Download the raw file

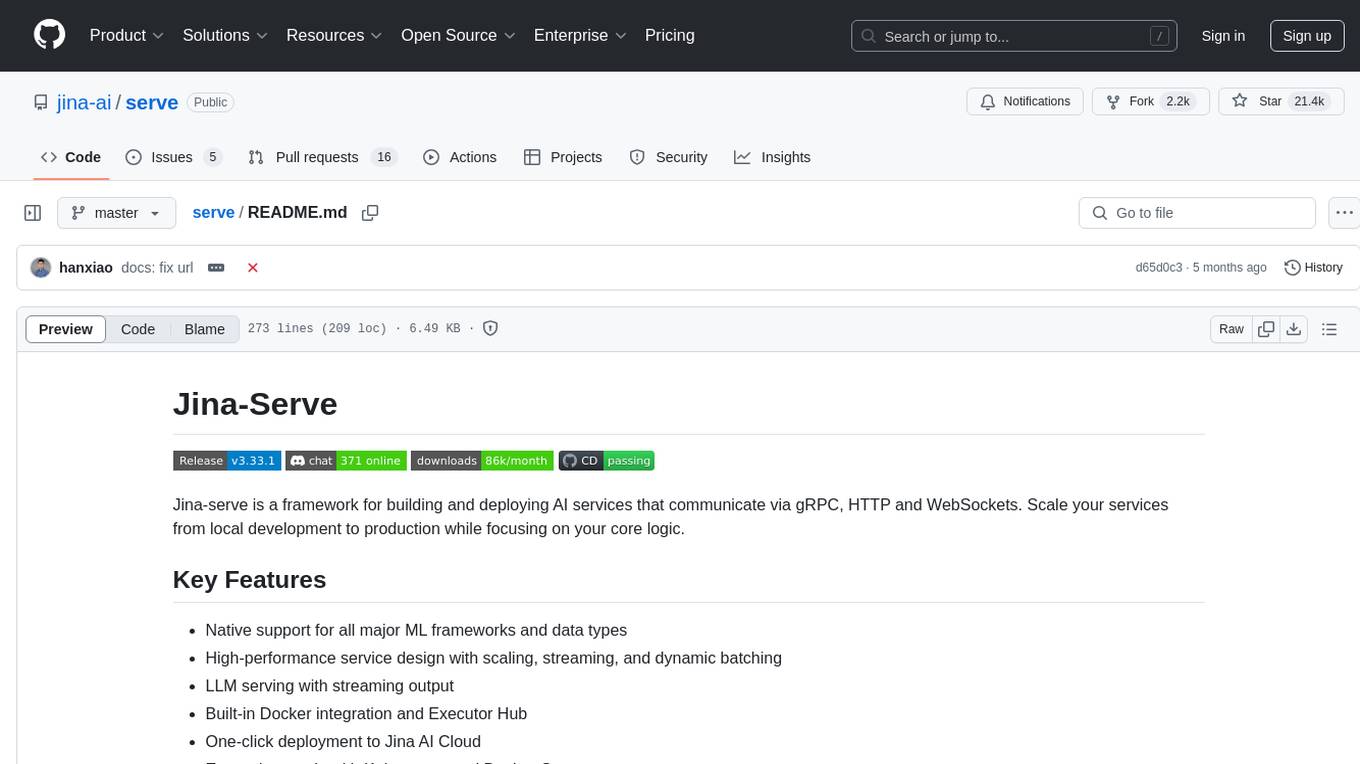click(x=1294, y=329)
